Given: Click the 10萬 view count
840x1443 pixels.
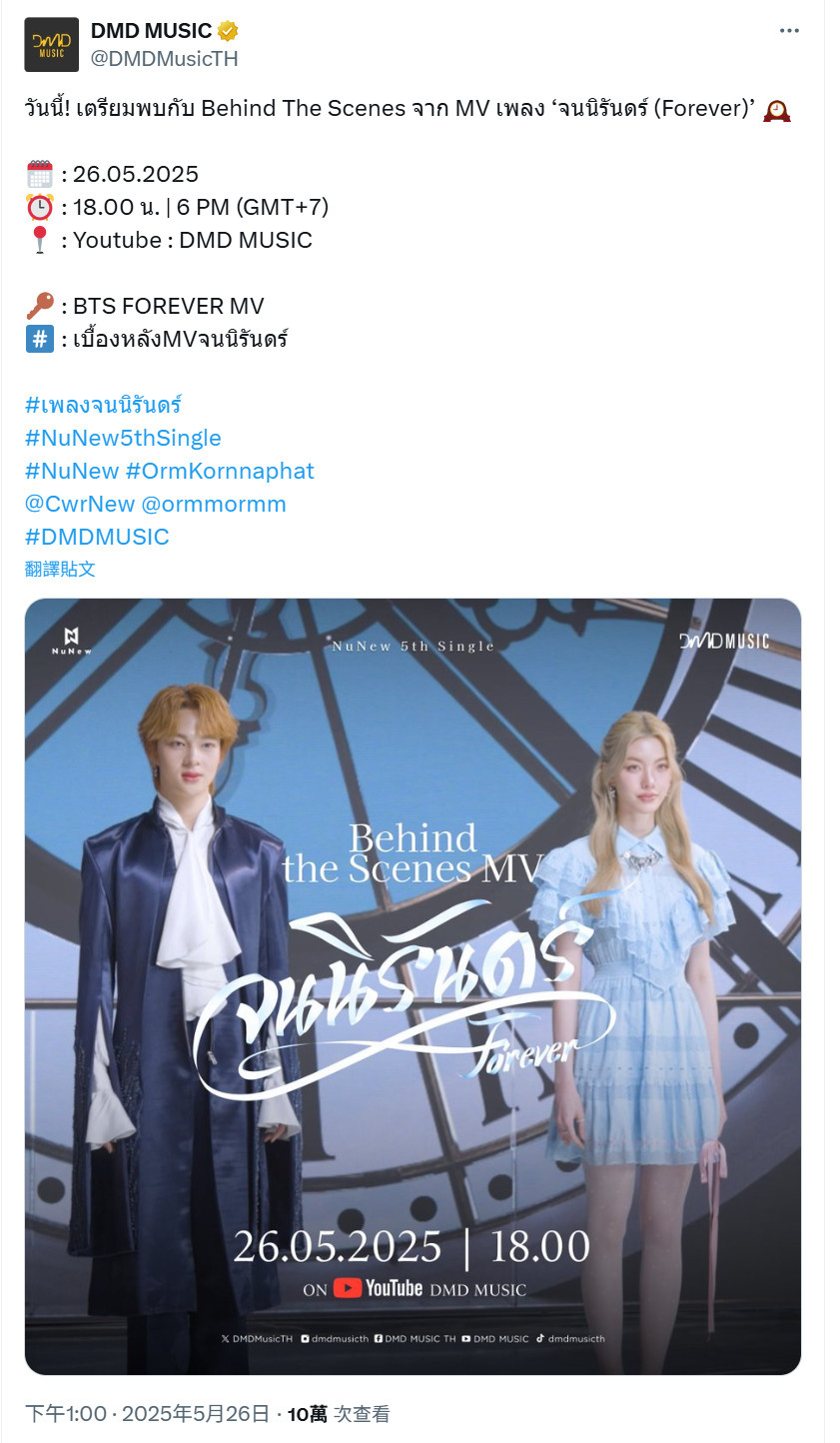Looking at the screenshot, I should click(307, 1414).
